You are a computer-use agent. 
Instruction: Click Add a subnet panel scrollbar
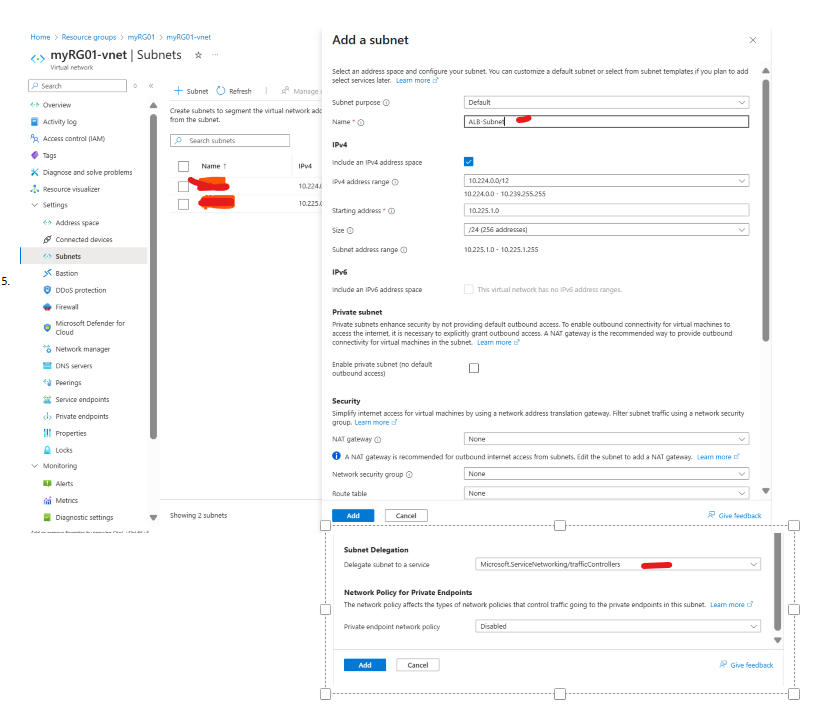tap(765, 210)
